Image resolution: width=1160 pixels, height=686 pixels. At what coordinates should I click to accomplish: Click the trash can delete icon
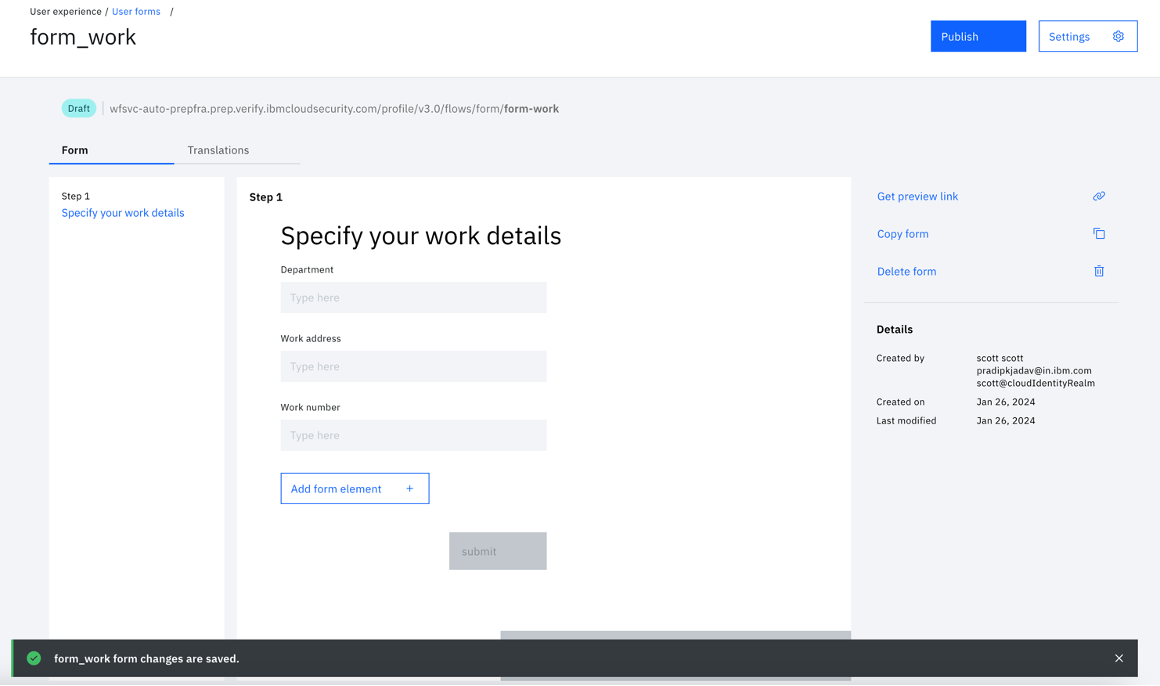(1099, 271)
